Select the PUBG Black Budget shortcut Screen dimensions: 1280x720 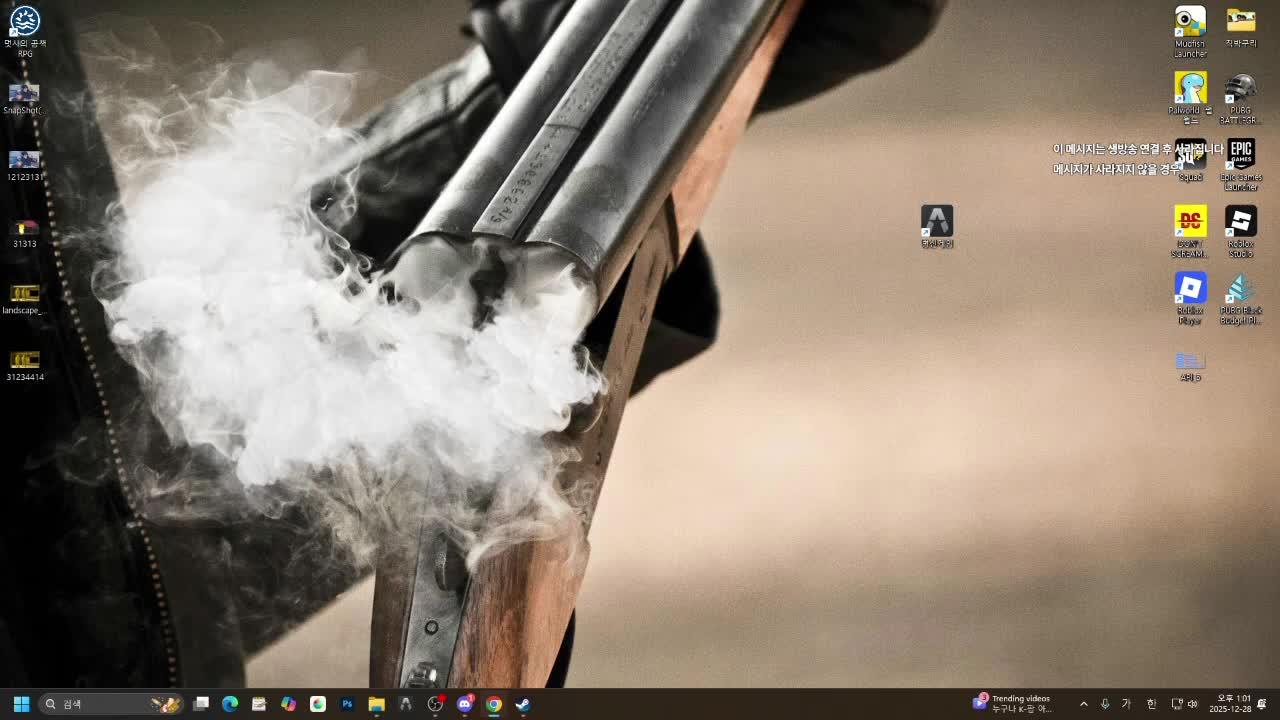[x=1241, y=299]
